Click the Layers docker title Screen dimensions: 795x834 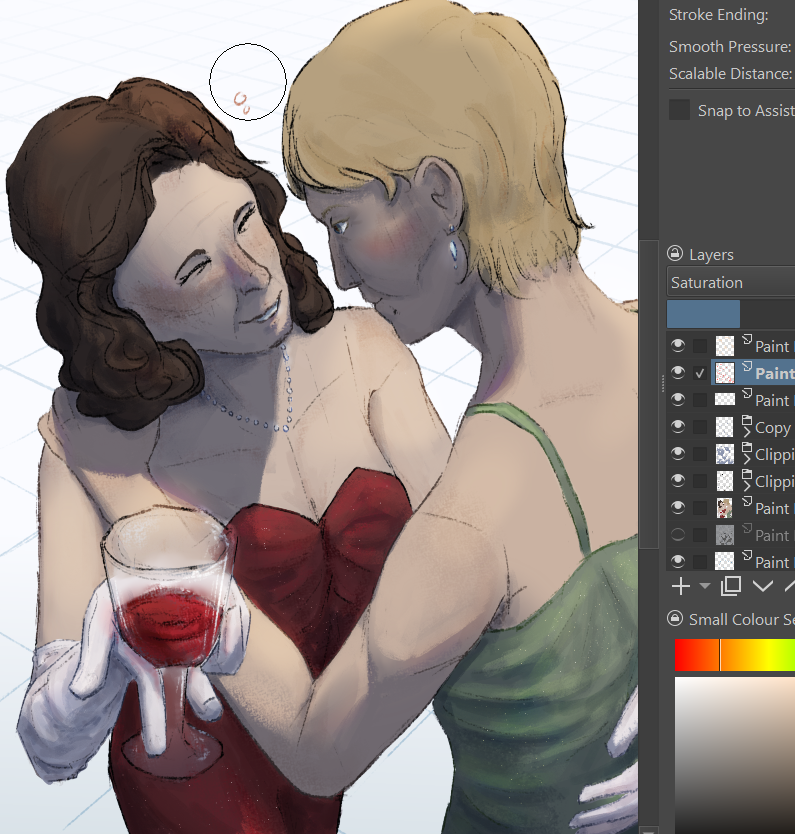coord(711,255)
